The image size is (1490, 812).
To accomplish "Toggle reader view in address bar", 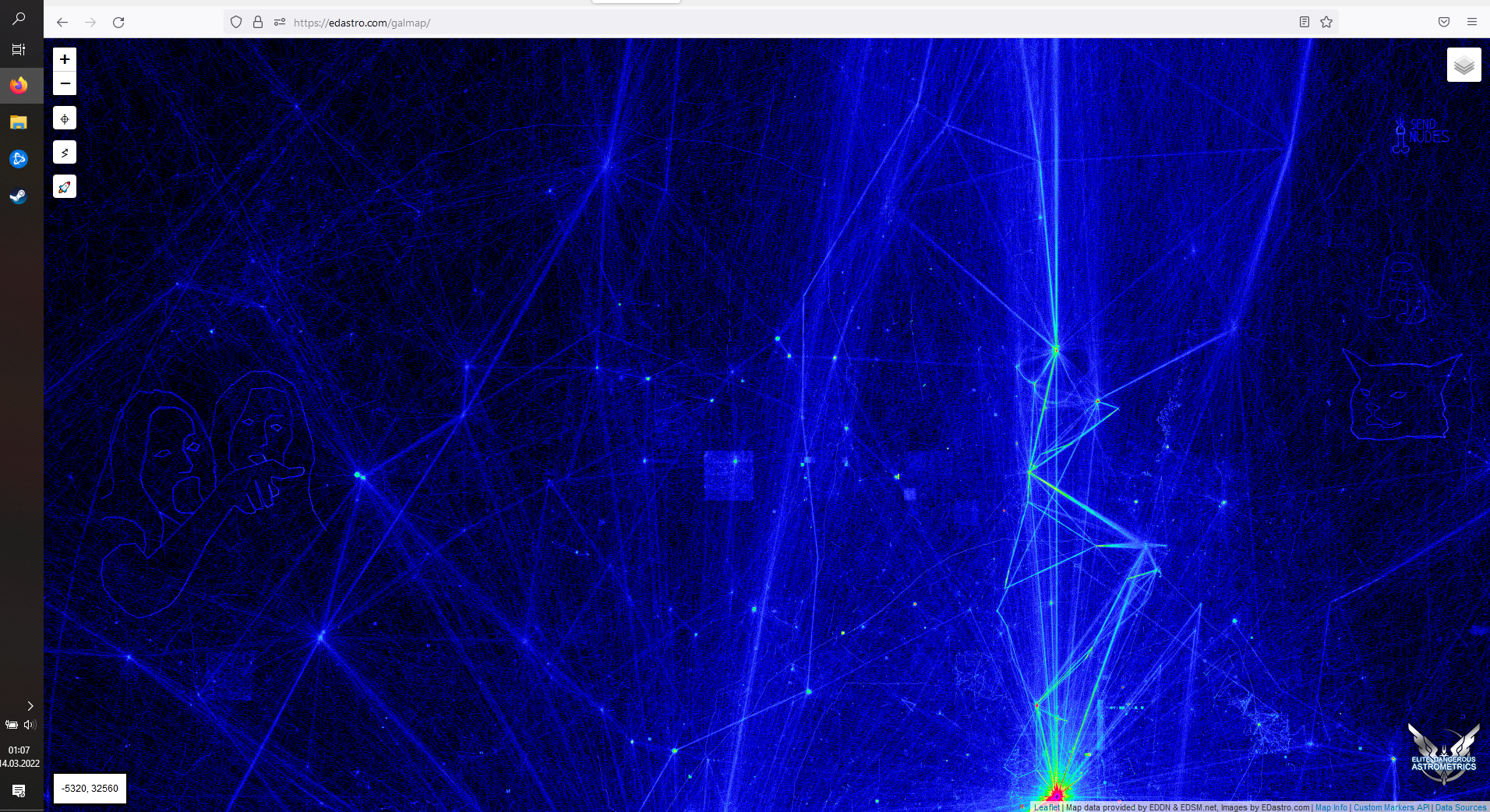I will tap(1304, 22).
